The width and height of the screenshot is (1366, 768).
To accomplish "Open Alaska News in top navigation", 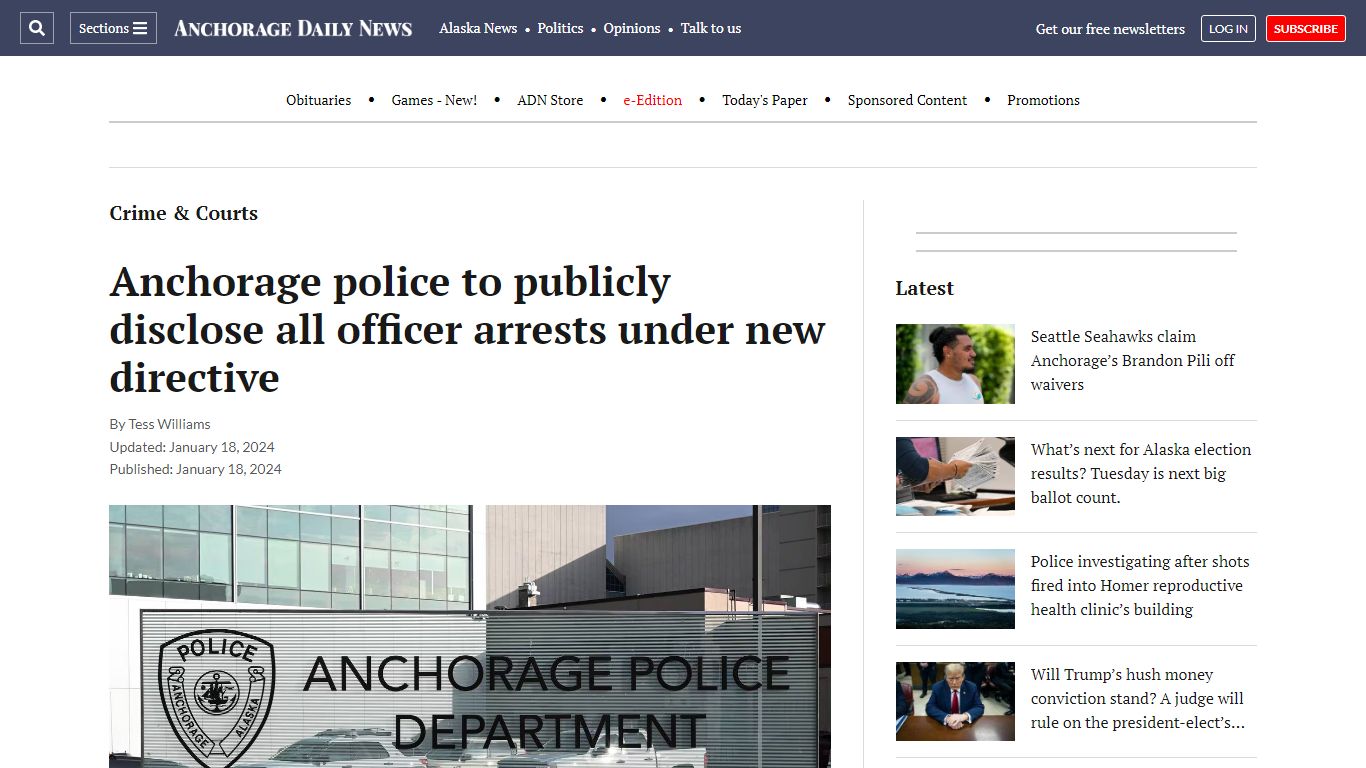I will click(x=478, y=28).
